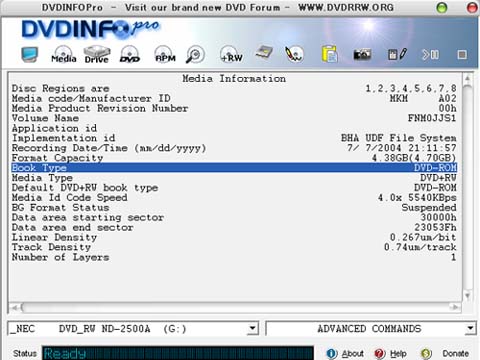Click the magnifying glass search icon
The width and height of the screenshot is (480, 360).
(x=195, y=54)
